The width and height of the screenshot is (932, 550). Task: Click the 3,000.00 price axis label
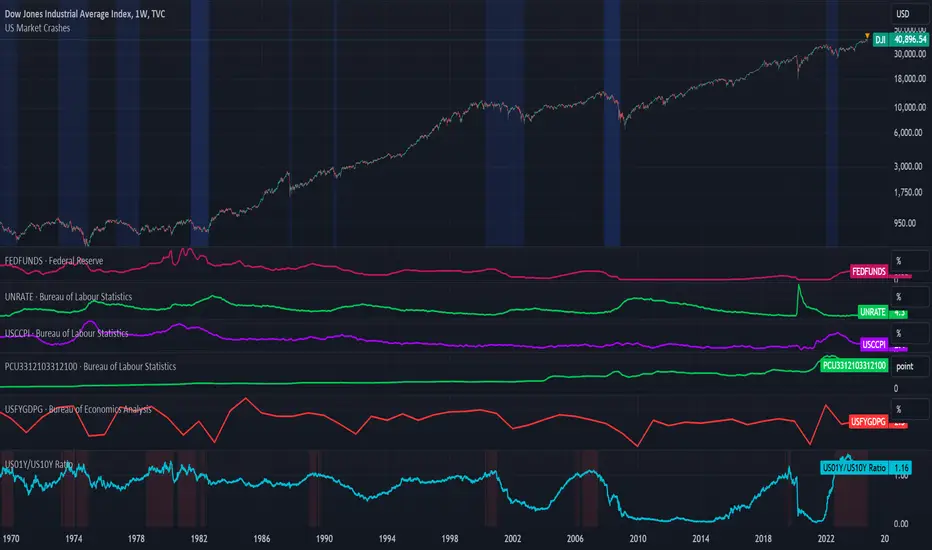coord(908,166)
